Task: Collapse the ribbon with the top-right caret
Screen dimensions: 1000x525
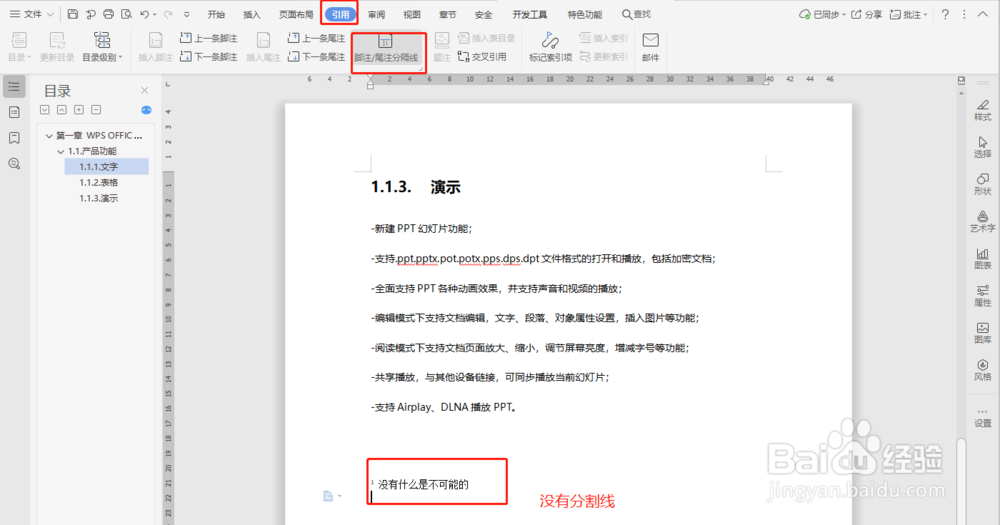Action: coord(983,14)
